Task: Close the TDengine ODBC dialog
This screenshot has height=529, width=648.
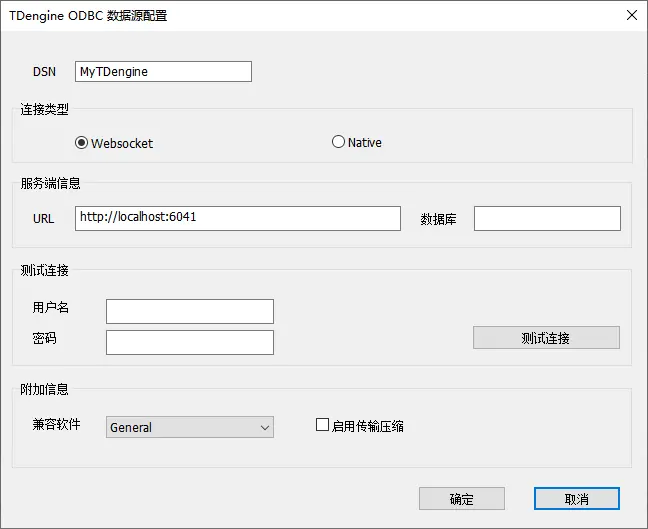Action: click(631, 15)
